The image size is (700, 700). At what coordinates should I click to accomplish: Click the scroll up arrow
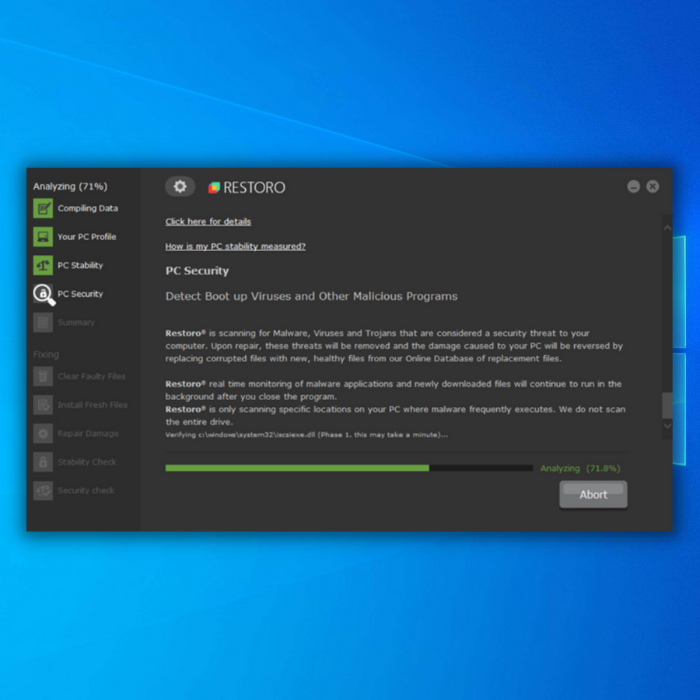(667, 228)
